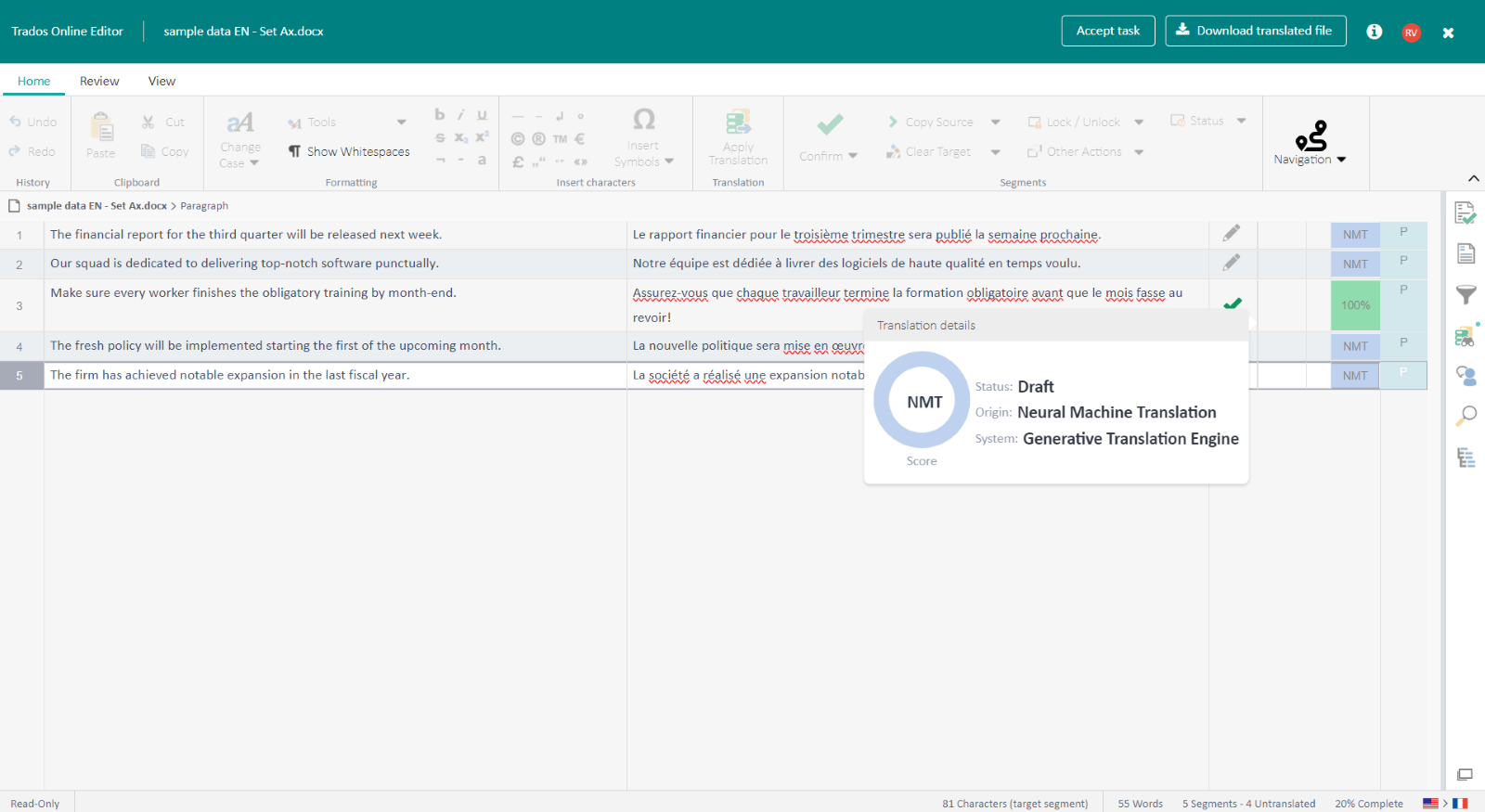Expand the Tools dropdown arrow
The image size is (1485, 812).
[x=402, y=122]
